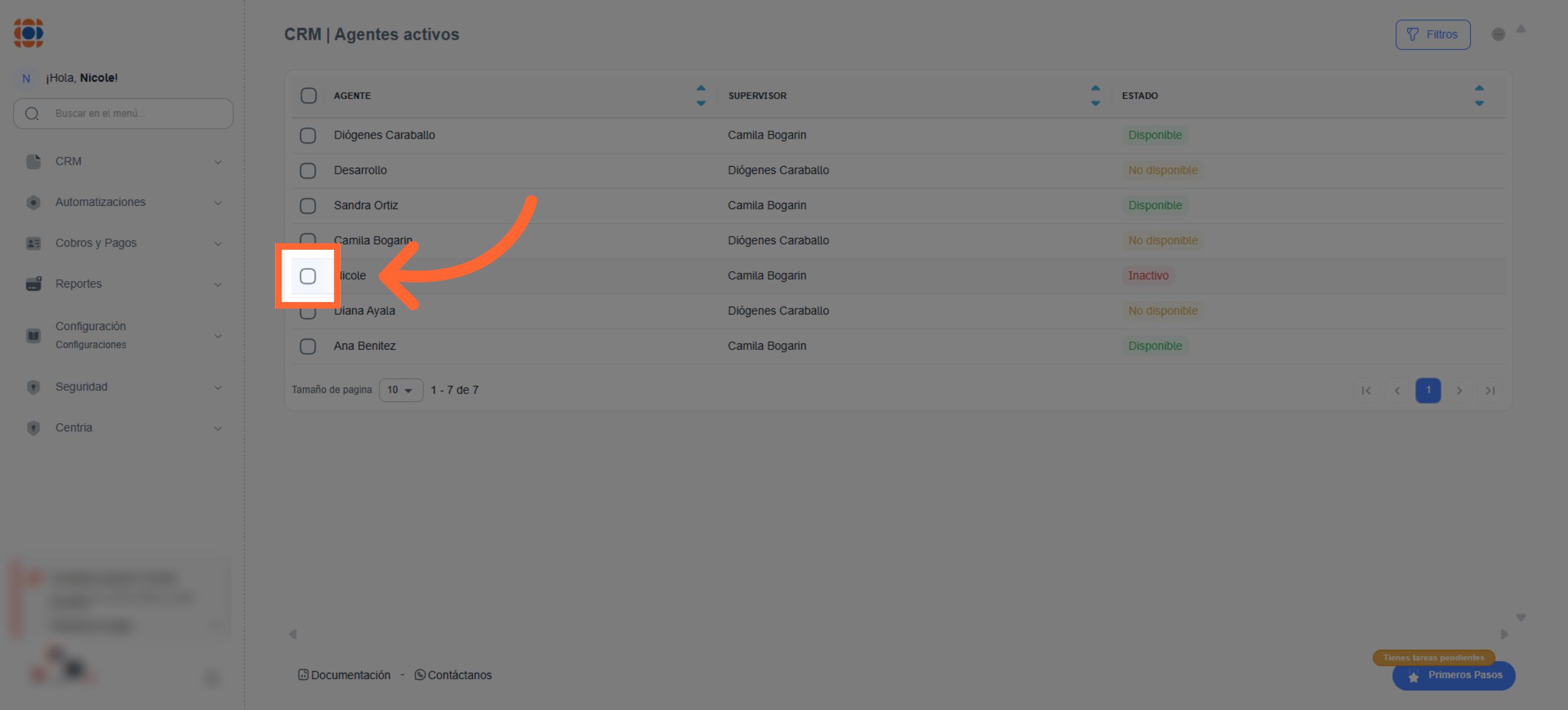Viewport: 1568px width, 710px height.
Task: Sort the table by Agente column
Action: click(700, 95)
